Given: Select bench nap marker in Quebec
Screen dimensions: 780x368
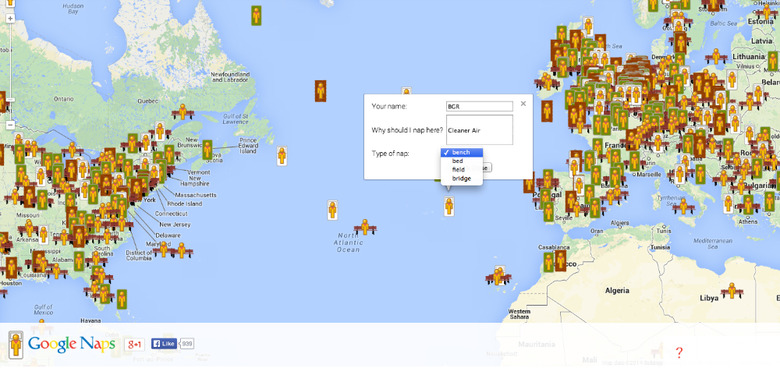Looking at the screenshot, I should [183, 111].
